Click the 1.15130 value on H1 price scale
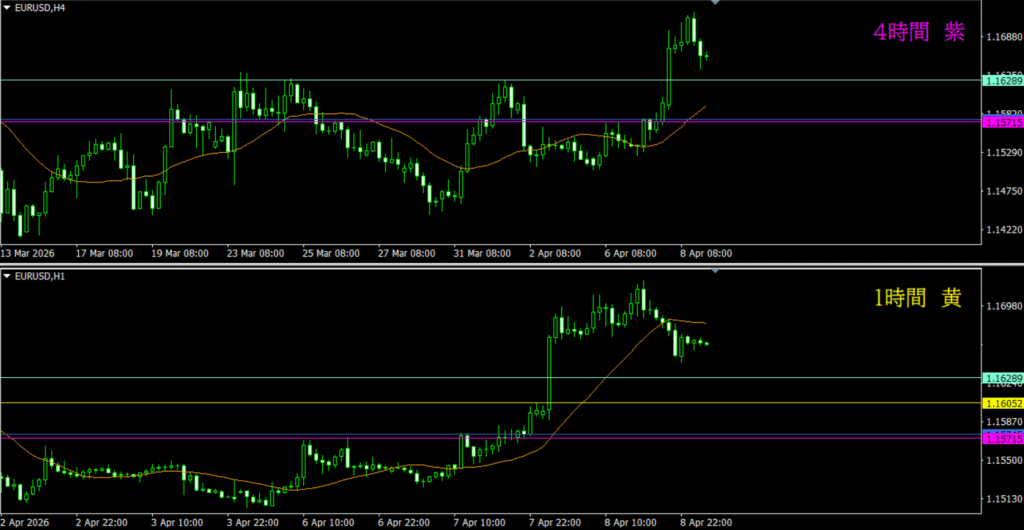 point(1002,499)
